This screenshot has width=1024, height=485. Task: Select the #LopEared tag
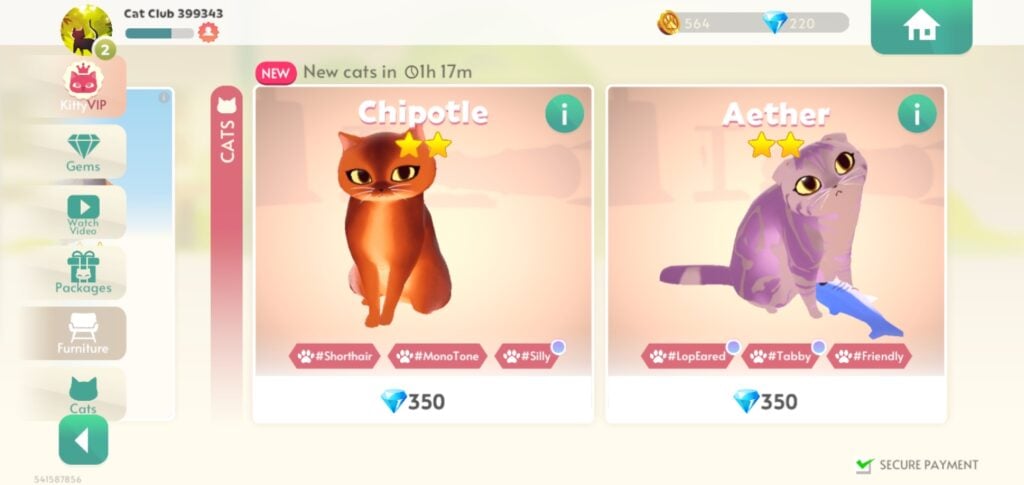click(x=688, y=356)
